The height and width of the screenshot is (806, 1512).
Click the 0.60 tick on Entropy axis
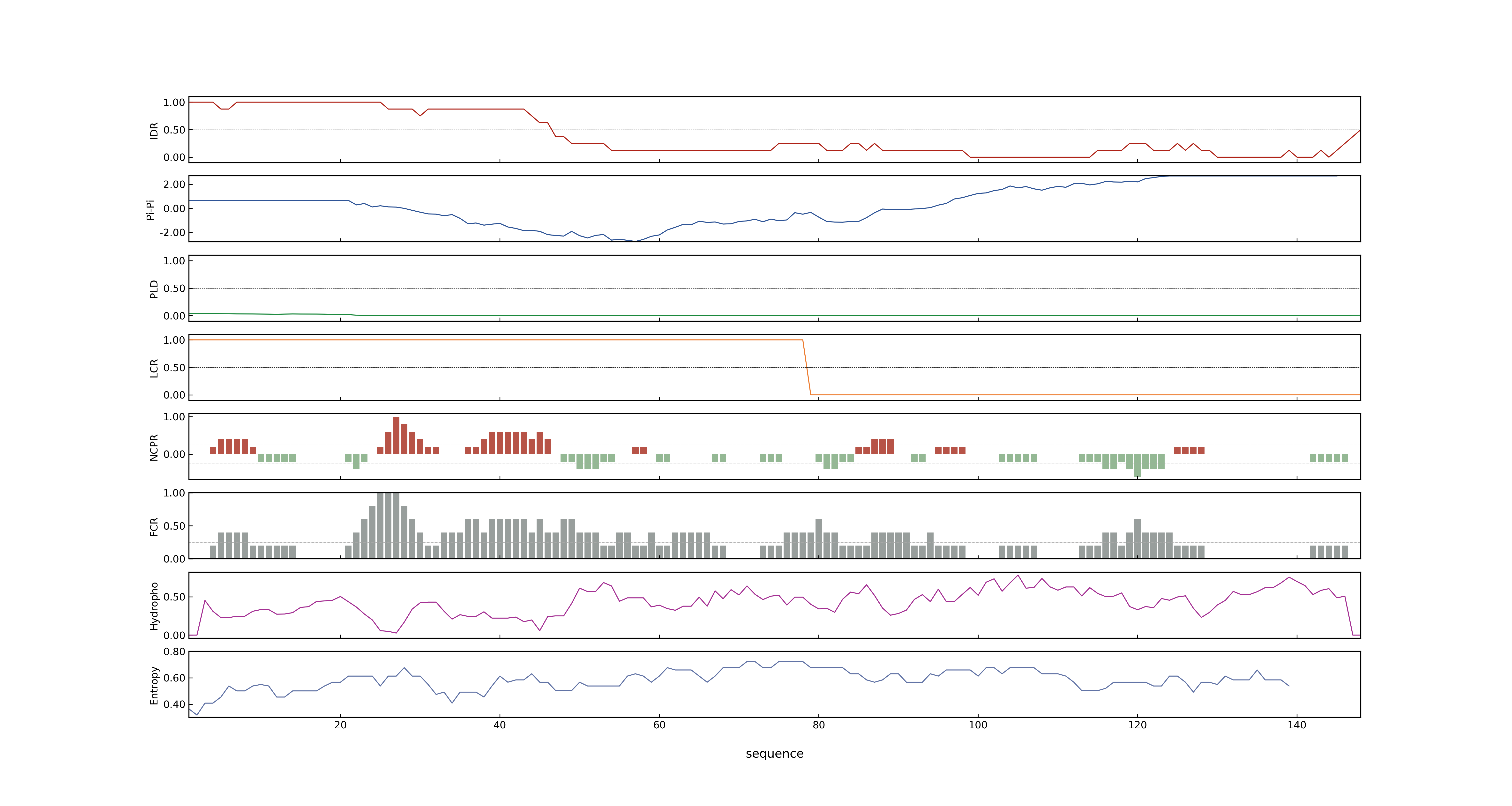174,678
